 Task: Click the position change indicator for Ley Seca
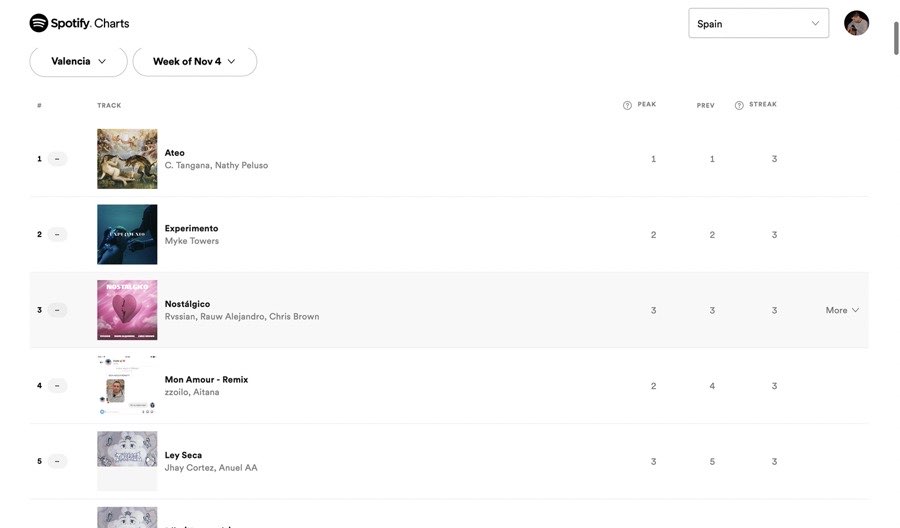[57, 462]
